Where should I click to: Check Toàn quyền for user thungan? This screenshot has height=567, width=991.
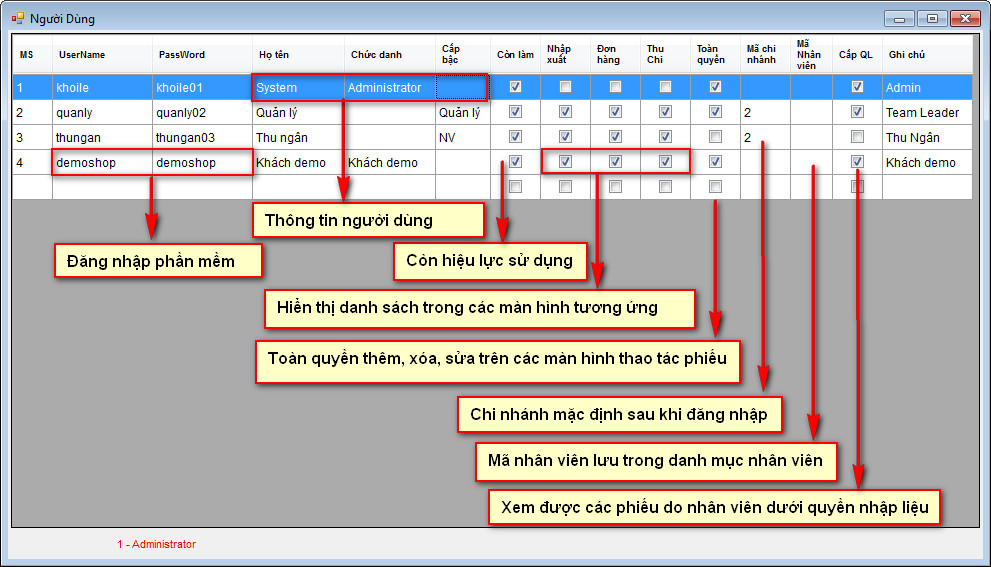click(715, 137)
